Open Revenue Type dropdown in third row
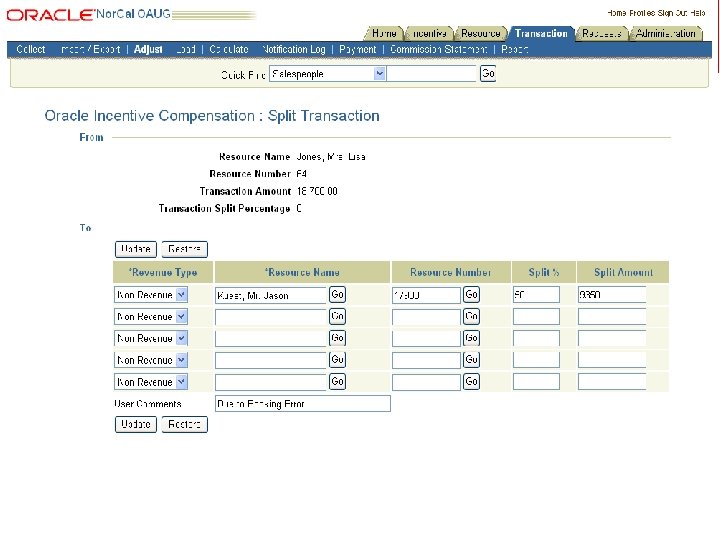This screenshot has width=720, height=540. pos(151,338)
